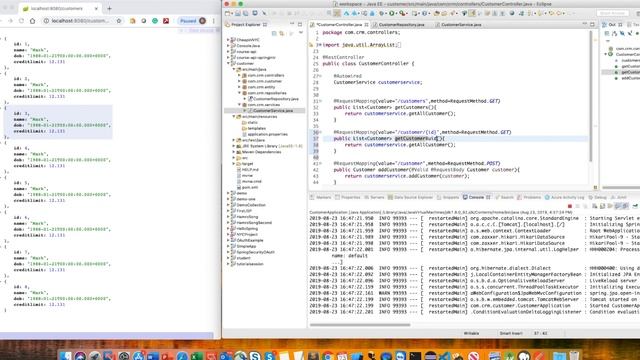The height and width of the screenshot is (360, 640).
Task: Collapse src/main/java folder
Action: coord(234,69)
